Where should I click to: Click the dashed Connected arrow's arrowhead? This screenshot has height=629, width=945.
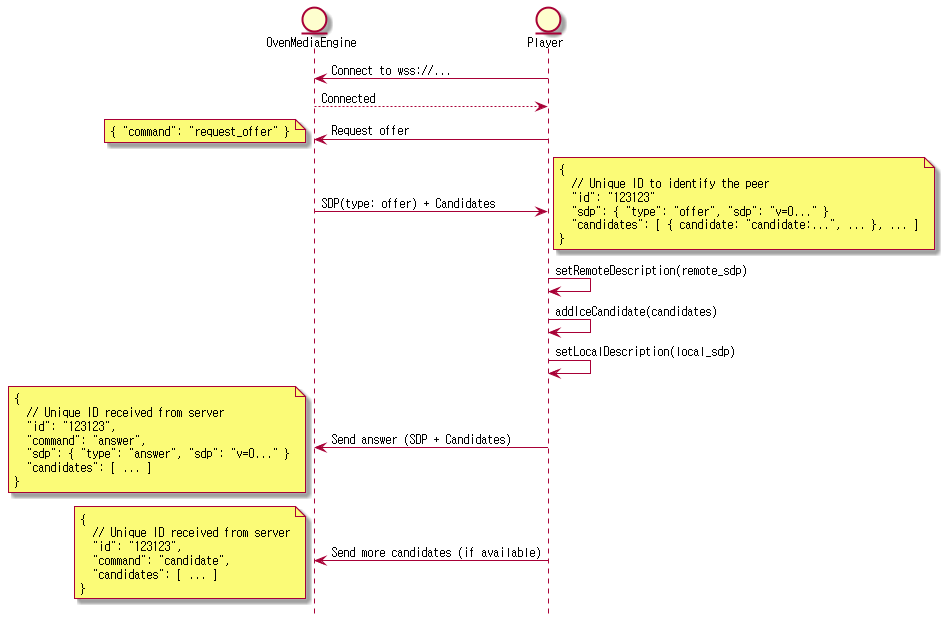point(541,107)
